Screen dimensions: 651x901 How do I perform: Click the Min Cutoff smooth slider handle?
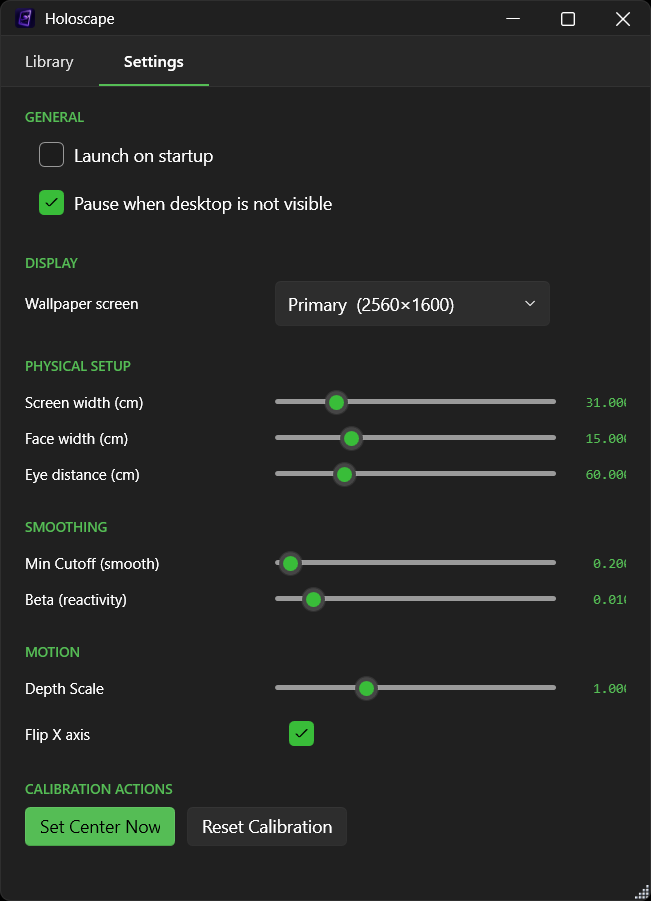coord(290,563)
